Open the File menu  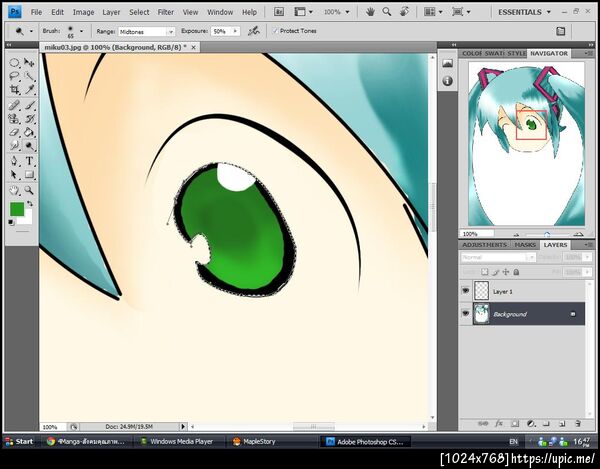36,12
